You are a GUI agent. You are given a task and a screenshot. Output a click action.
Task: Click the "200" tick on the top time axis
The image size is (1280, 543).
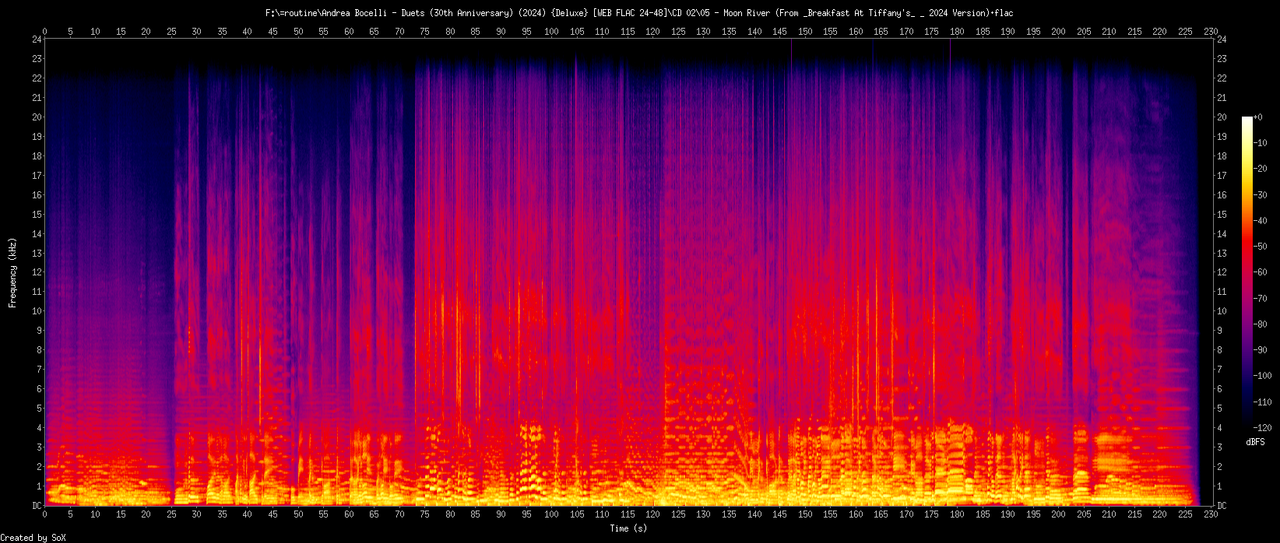(1058, 31)
